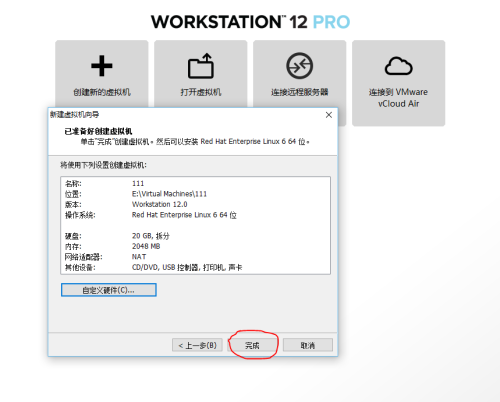Click the 将使用下列设置创建虚拟机 label
The height and width of the screenshot is (402, 500).
pyautogui.click(x=103, y=165)
